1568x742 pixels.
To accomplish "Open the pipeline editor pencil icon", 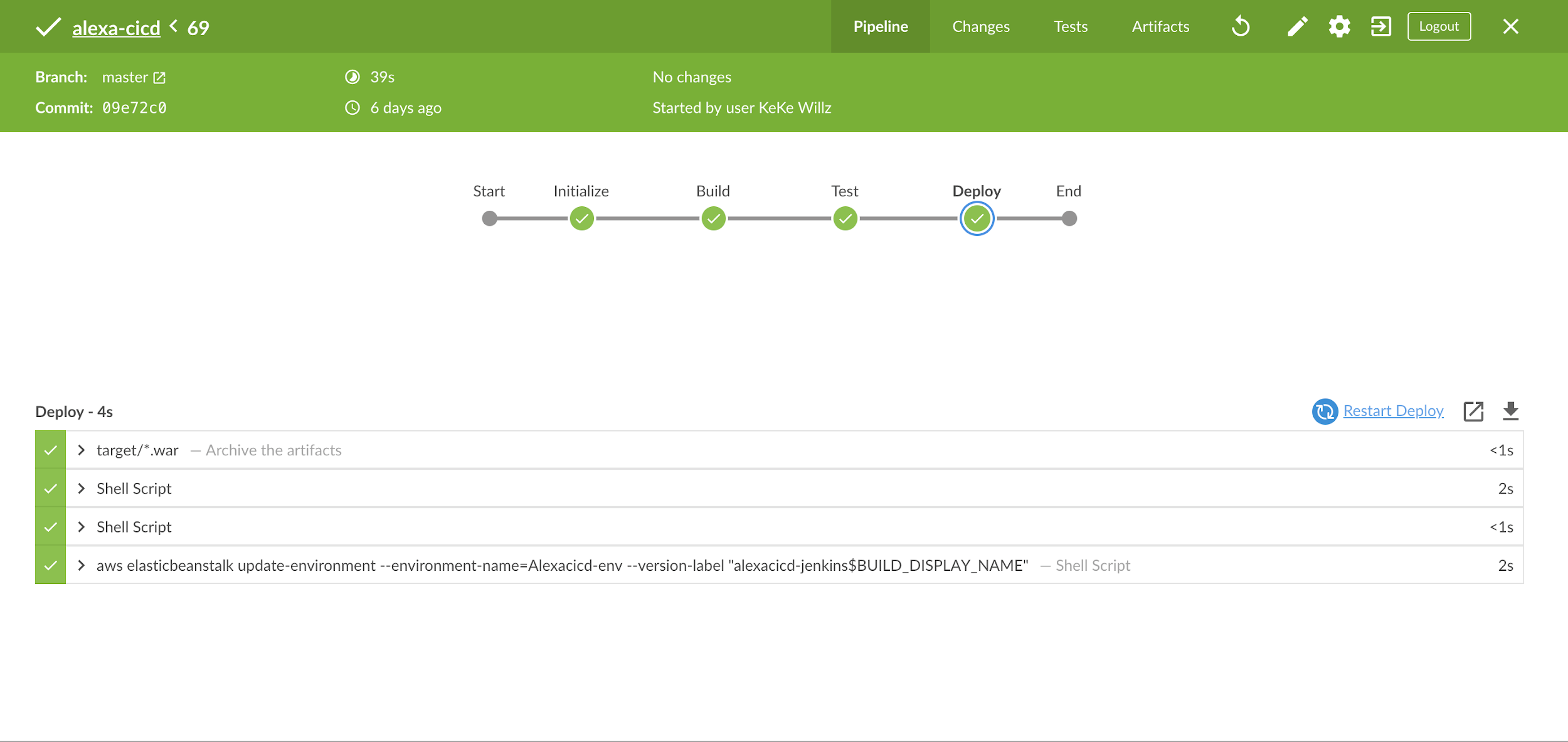I will (x=1297, y=26).
